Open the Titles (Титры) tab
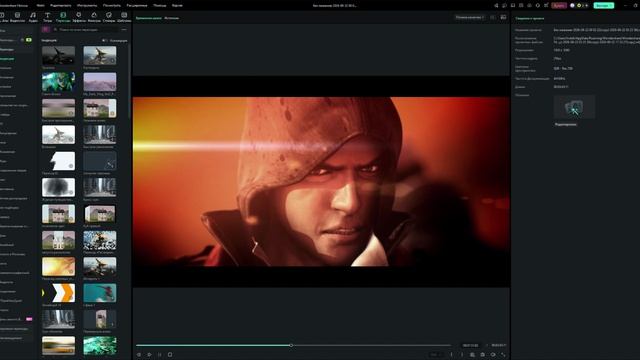Viewport: 640px width, 360px height. [47, 17]
